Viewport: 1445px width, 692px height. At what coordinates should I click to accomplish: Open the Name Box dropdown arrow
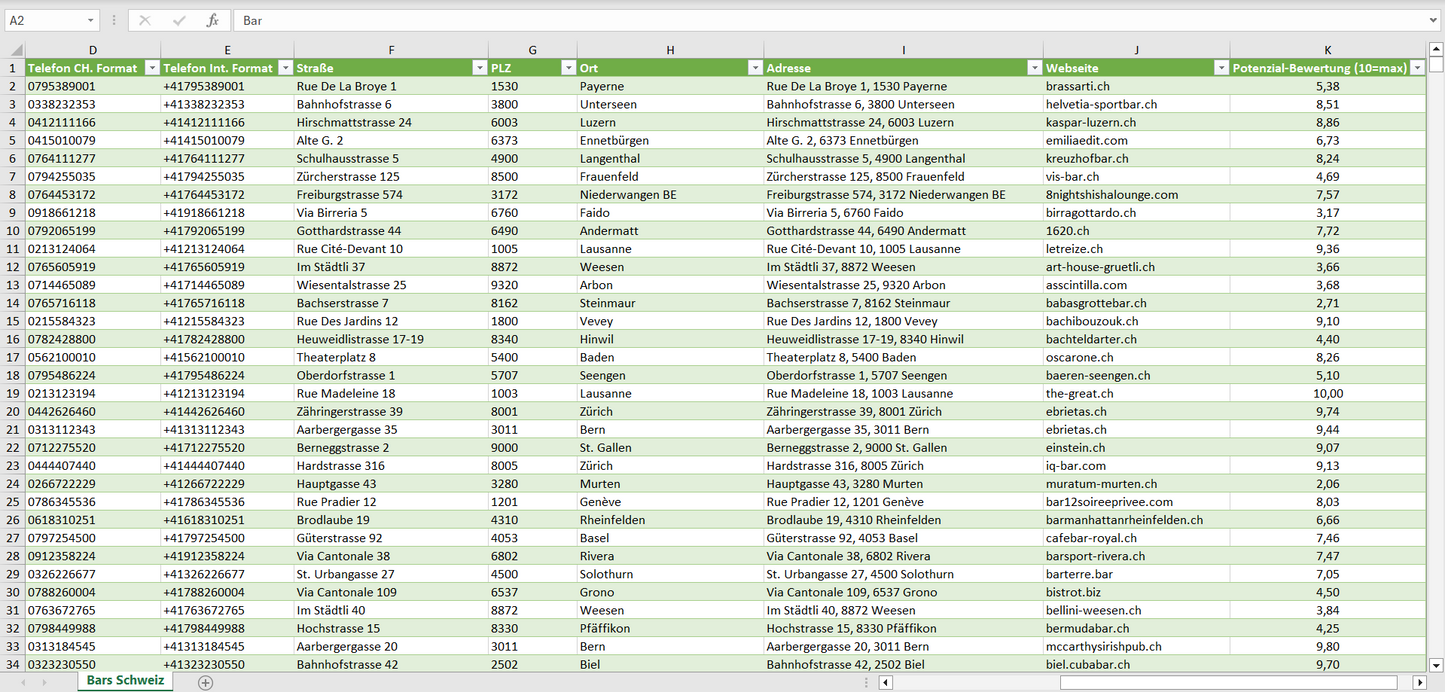coord(91,20)
